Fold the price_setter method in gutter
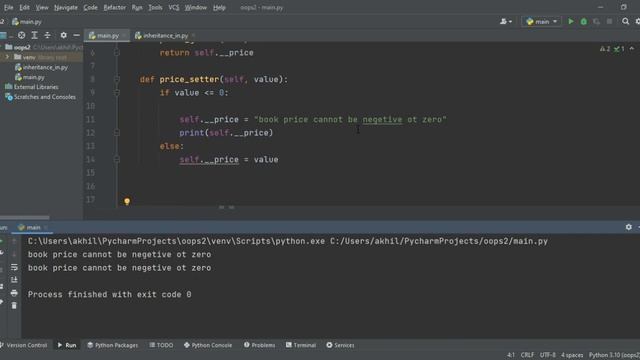The width and height of the screenshot is (640, 360). (x=117, y=79)
